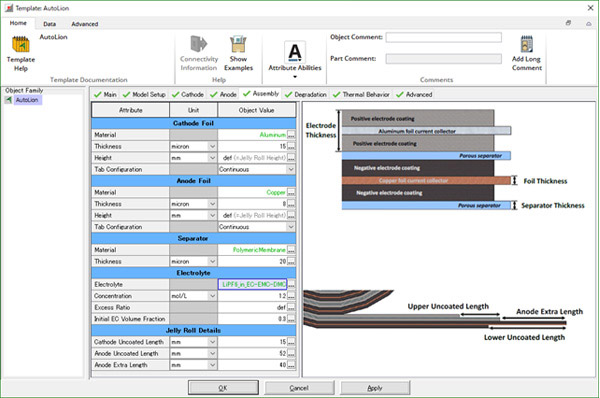
Task: Expand Anode Extra Length unit dropdown
Action: pyautogui.click(x=212, y=365)
